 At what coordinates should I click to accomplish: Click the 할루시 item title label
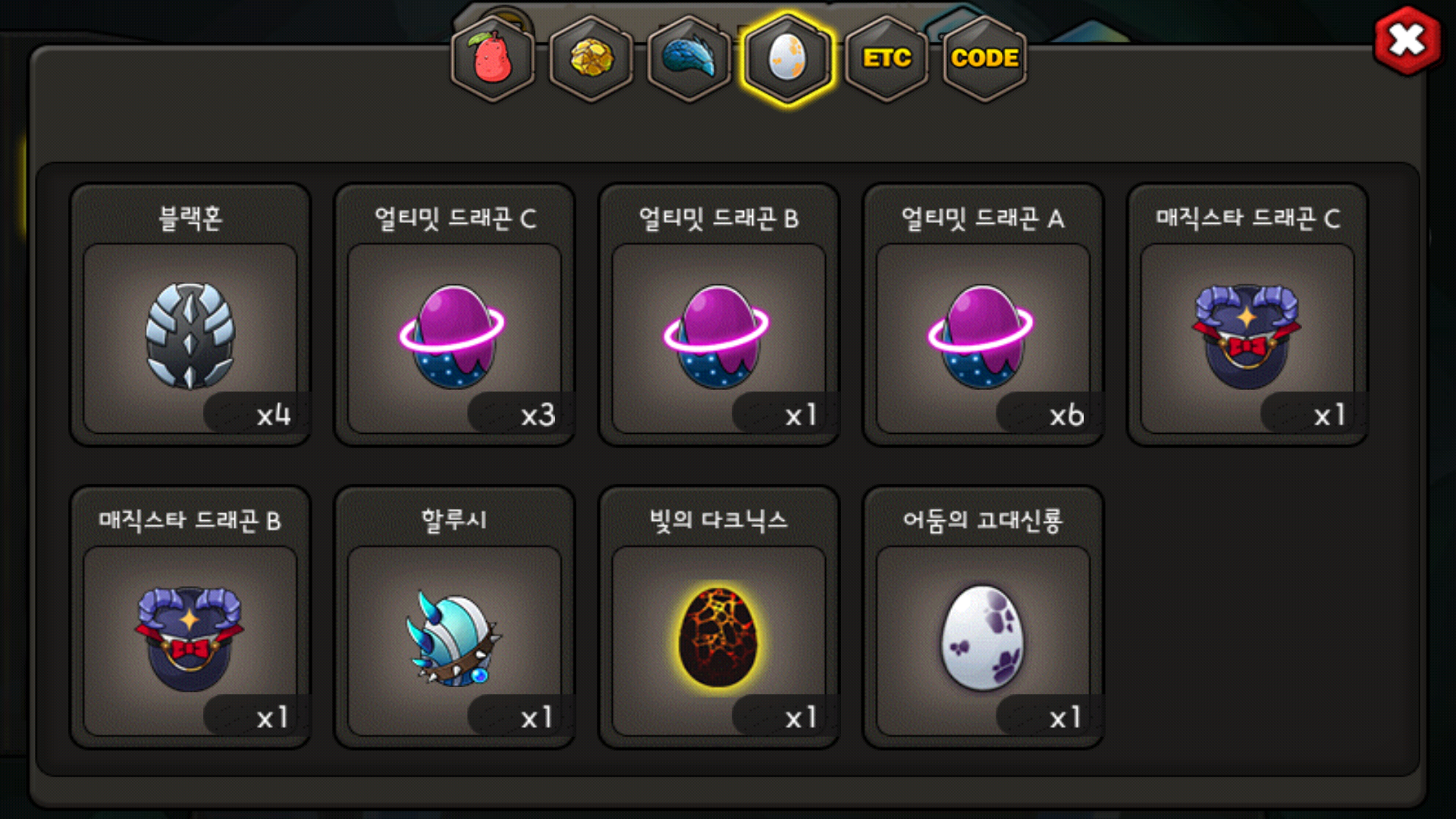pos(453,520)
